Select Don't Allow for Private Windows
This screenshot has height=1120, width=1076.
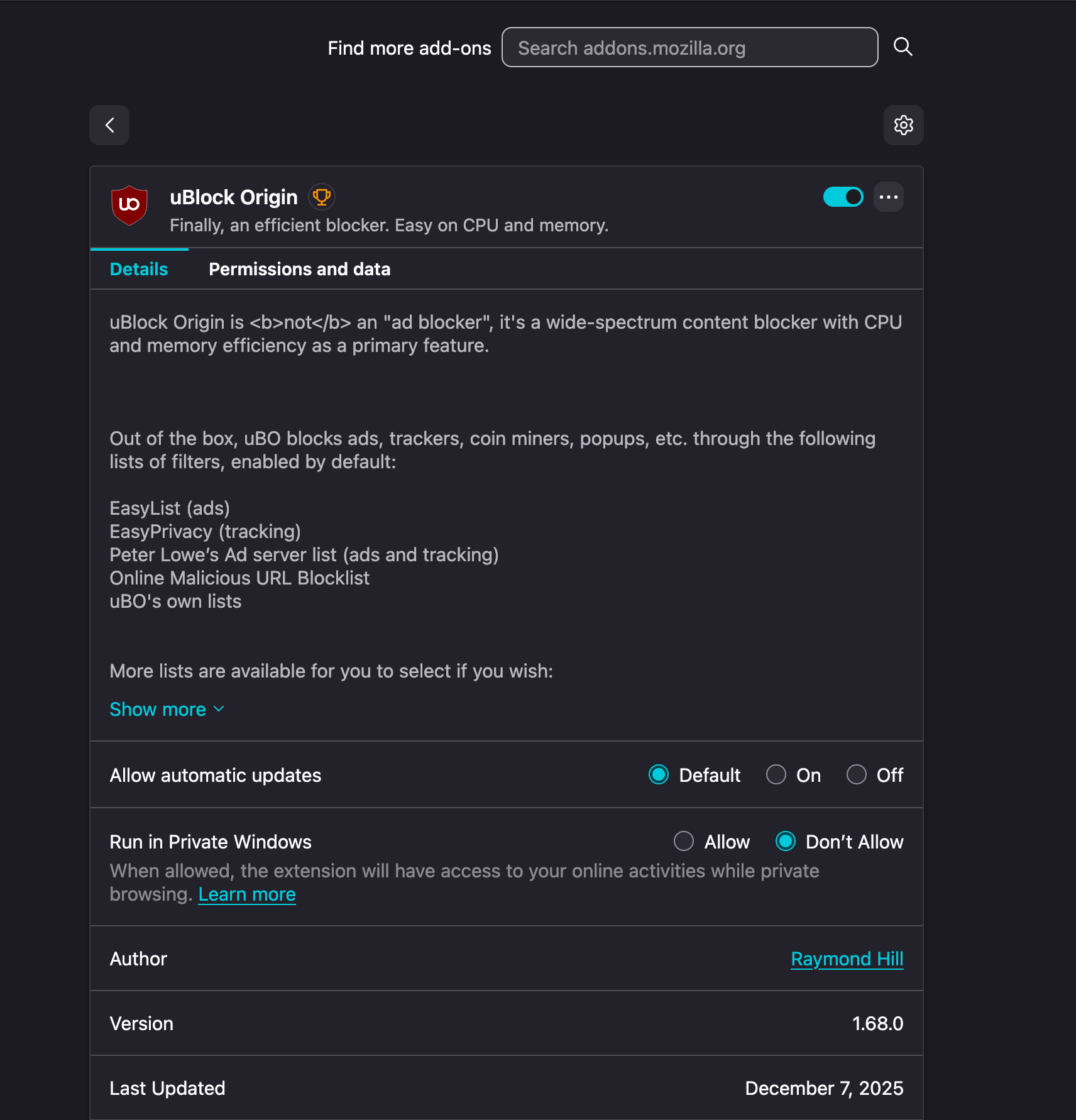[786, 842]
